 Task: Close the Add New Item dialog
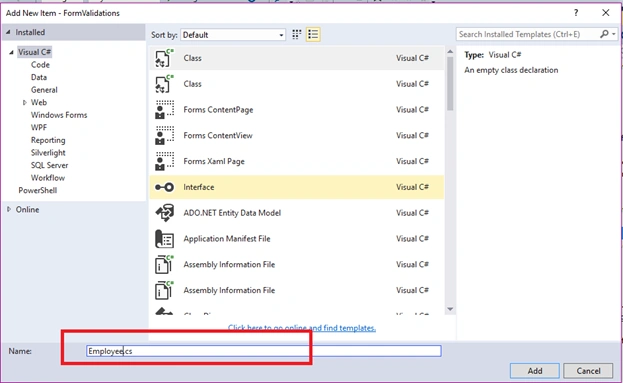[606, 13]
